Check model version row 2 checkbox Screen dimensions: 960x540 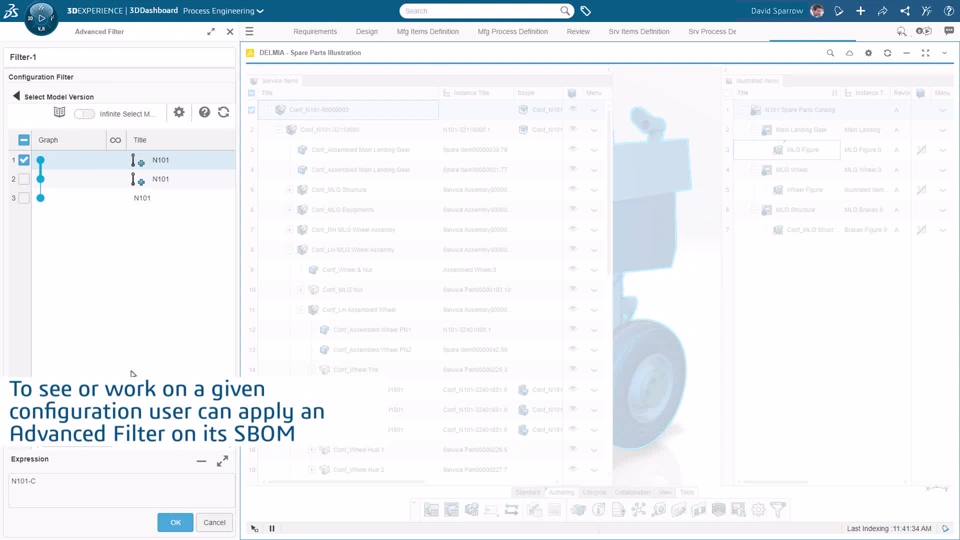[24, 179]
